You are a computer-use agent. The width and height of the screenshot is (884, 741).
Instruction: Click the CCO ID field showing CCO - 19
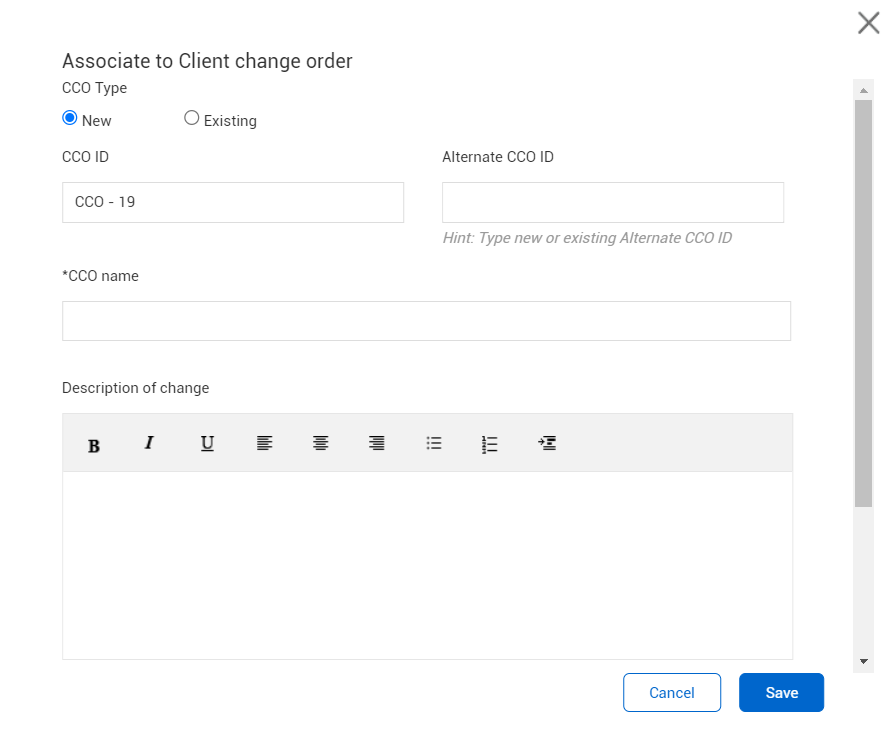click(x=233, y=202)
